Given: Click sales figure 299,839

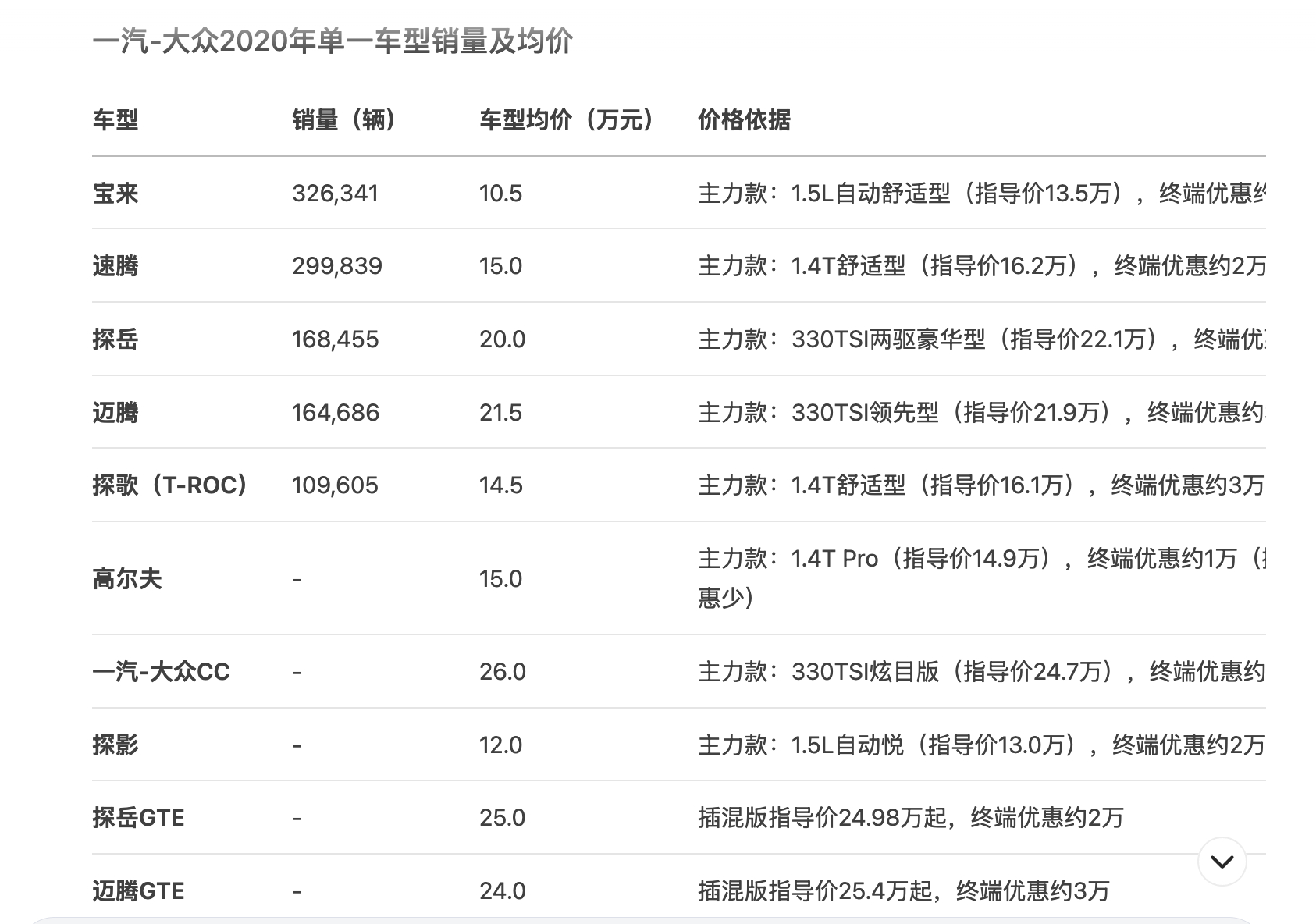Looking at the screenshot, I should click(x=337, y=266).
